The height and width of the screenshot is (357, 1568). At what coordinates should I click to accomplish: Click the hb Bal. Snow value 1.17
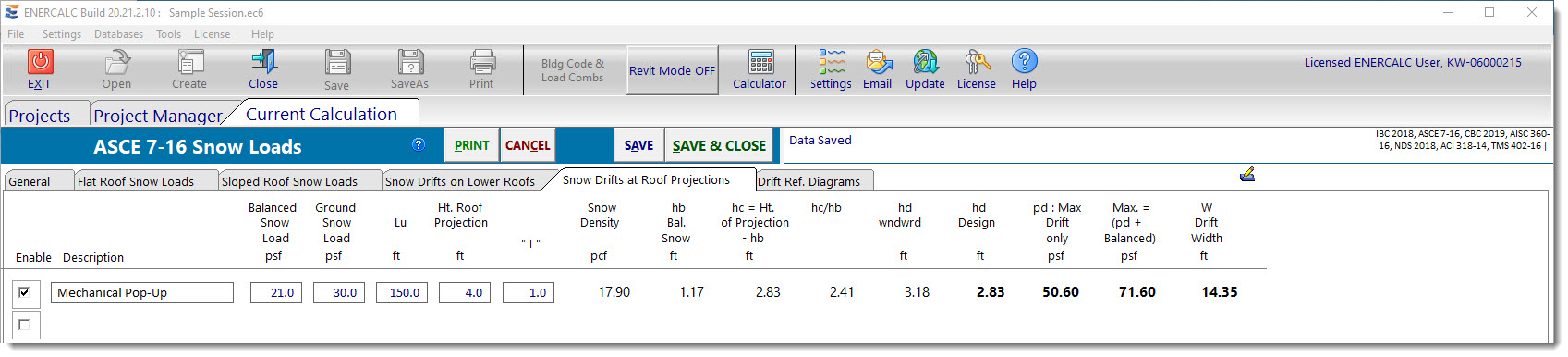click(691, 292)
